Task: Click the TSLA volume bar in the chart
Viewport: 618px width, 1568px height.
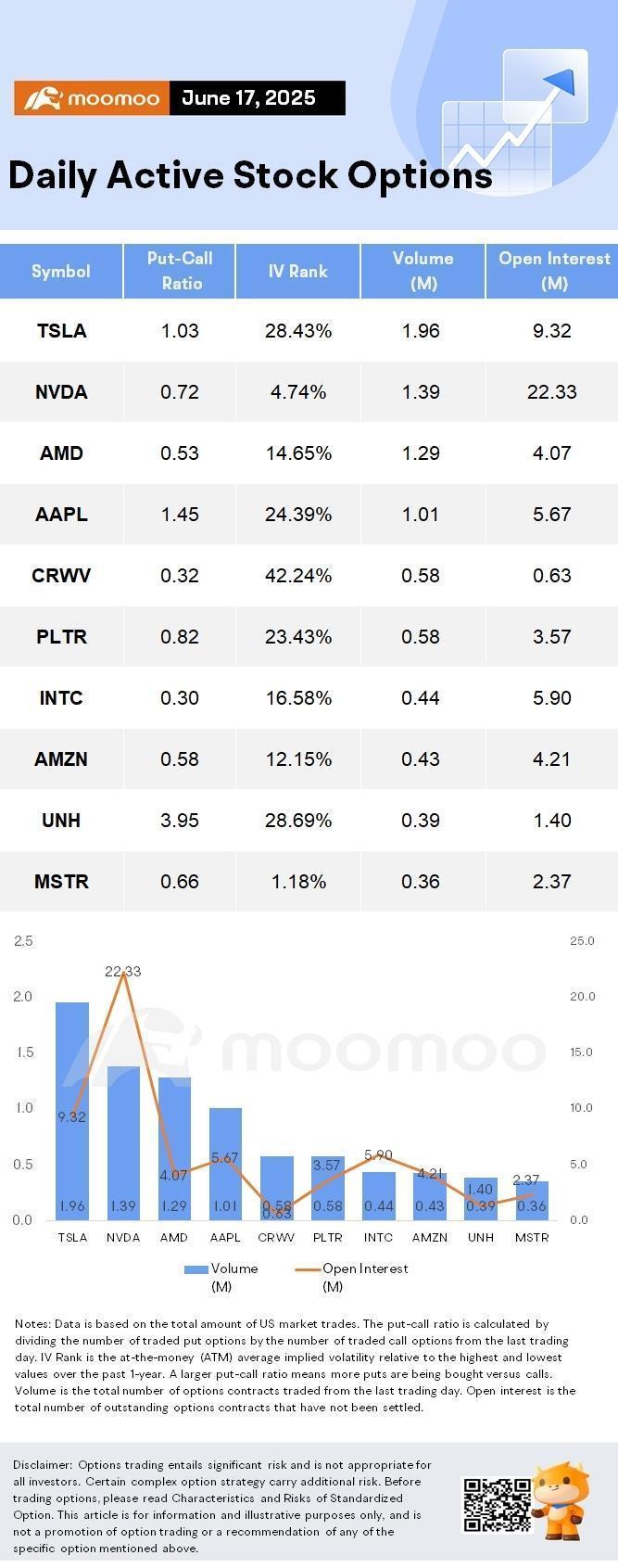Action: pyautogui.click(x=72, y=1113)
